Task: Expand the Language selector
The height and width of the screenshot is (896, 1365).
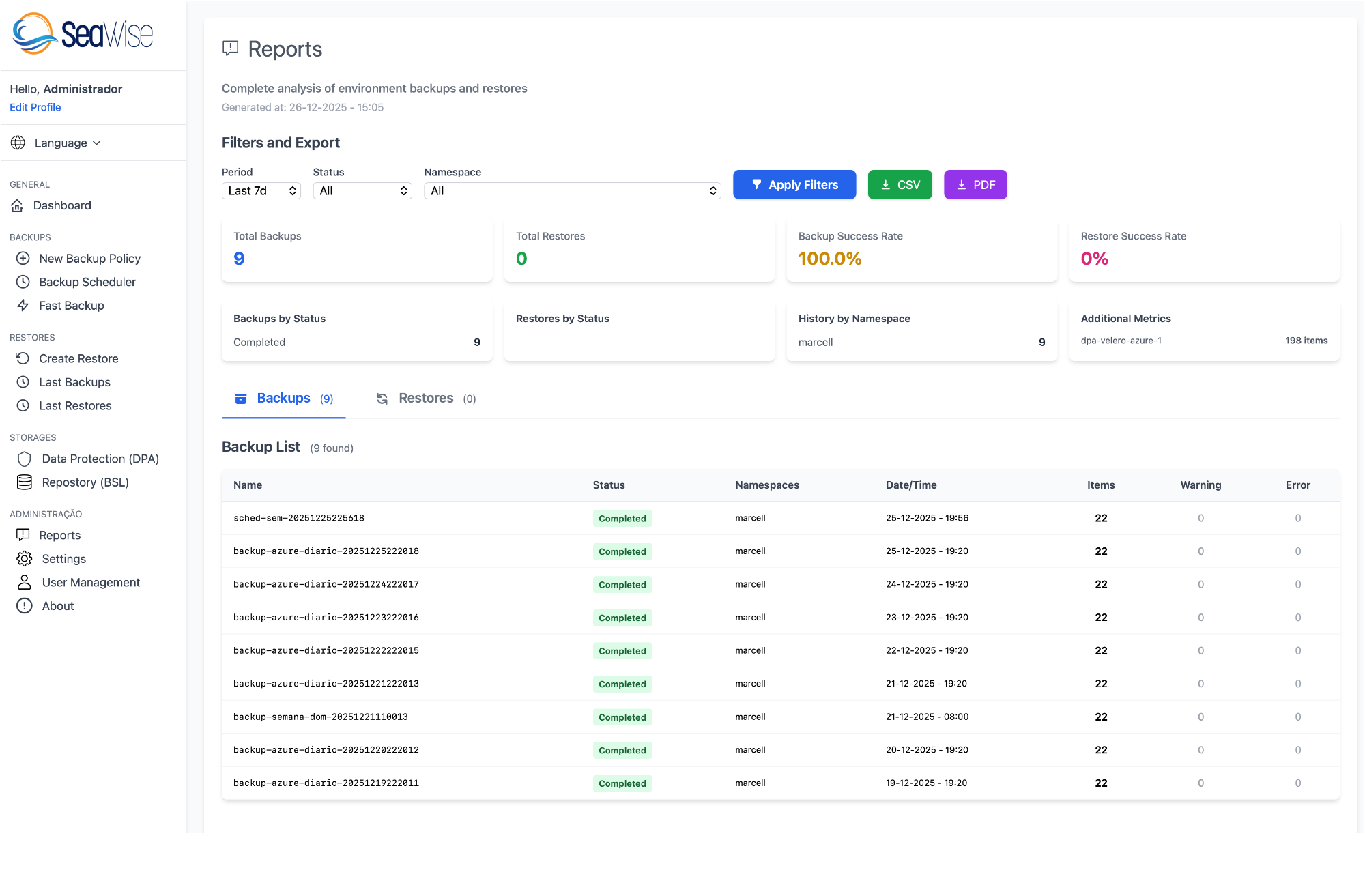Action: [x=67, y=143]
